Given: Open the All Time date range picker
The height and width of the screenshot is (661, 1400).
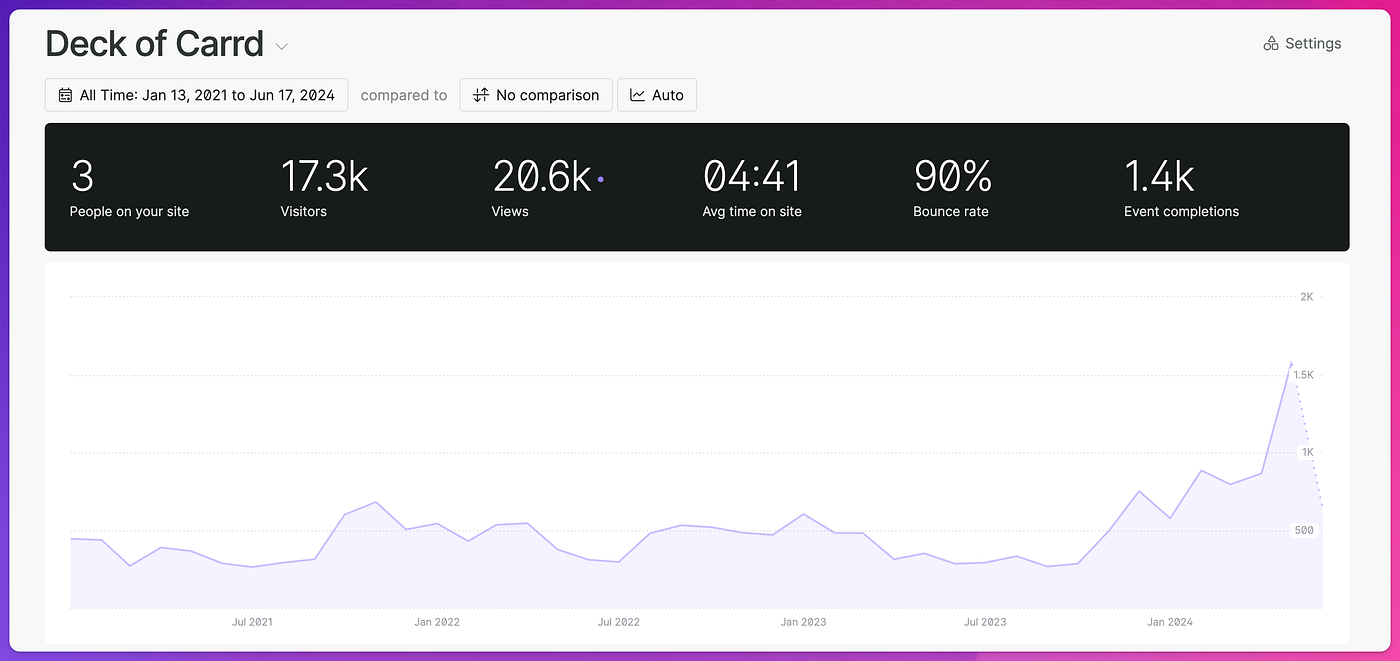Looking at the screenshot, I should tap(197, 95).
